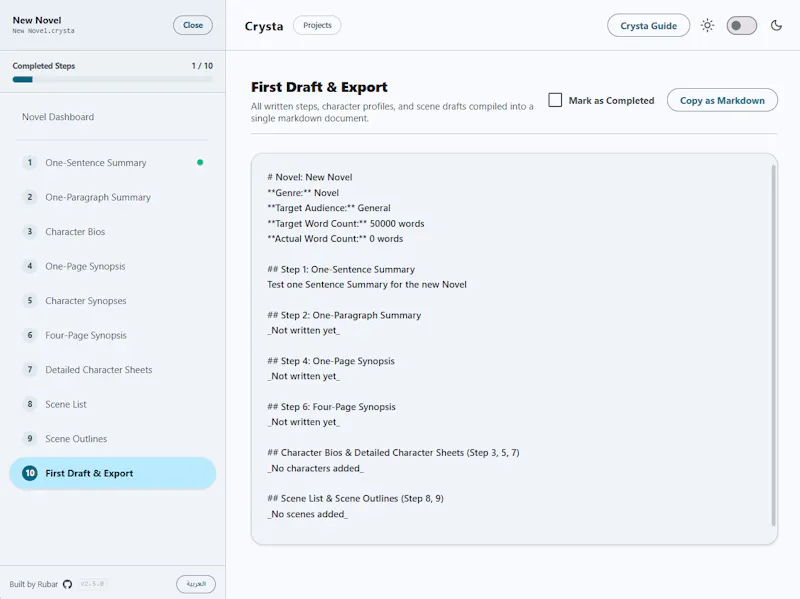Click step number 4 badge
800x599 pixels.
[x=30, y=266]
